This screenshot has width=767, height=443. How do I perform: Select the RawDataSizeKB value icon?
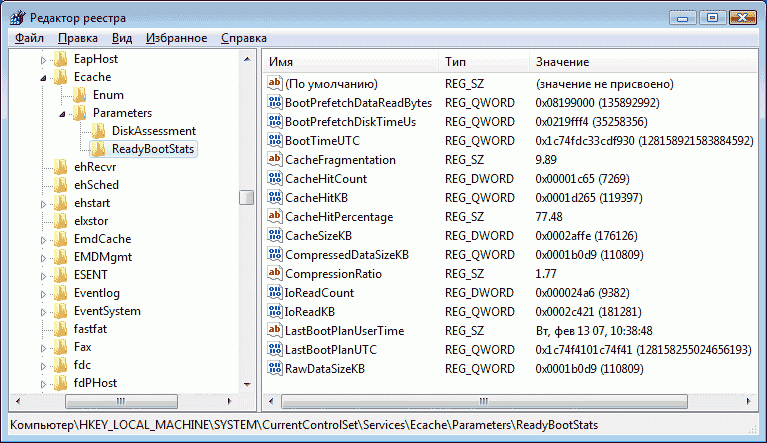274,368
